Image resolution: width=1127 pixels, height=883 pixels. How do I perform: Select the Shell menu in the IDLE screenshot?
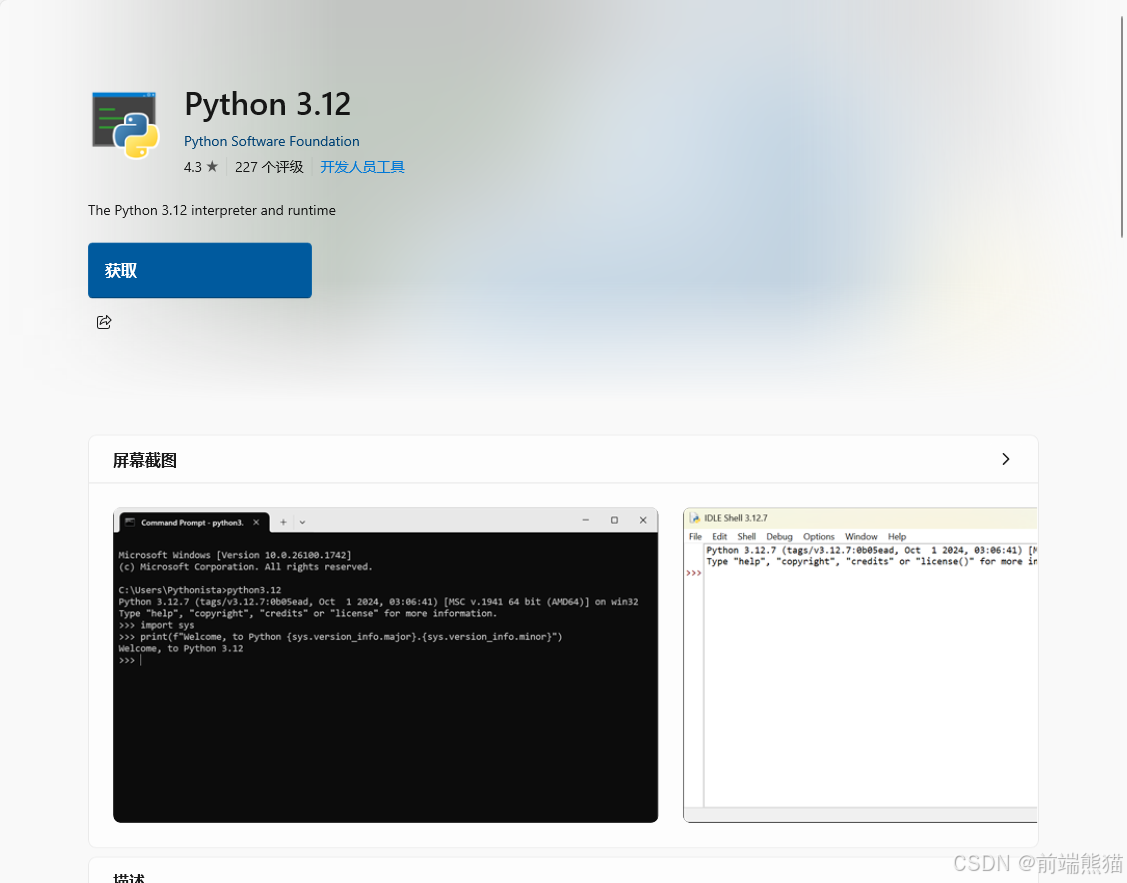(746, 536)
